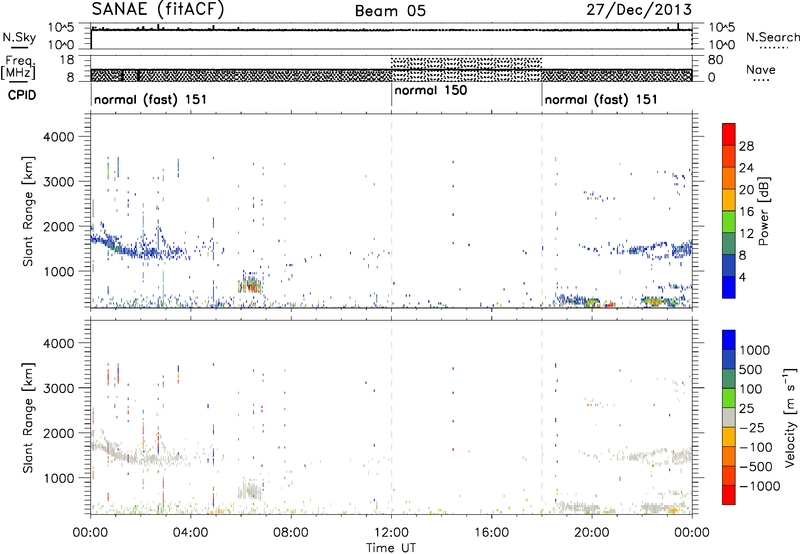Click the 18:00 dashed marker in power panel
The height and width of the screenshot is (554, 800).
(x=542, y=210)
